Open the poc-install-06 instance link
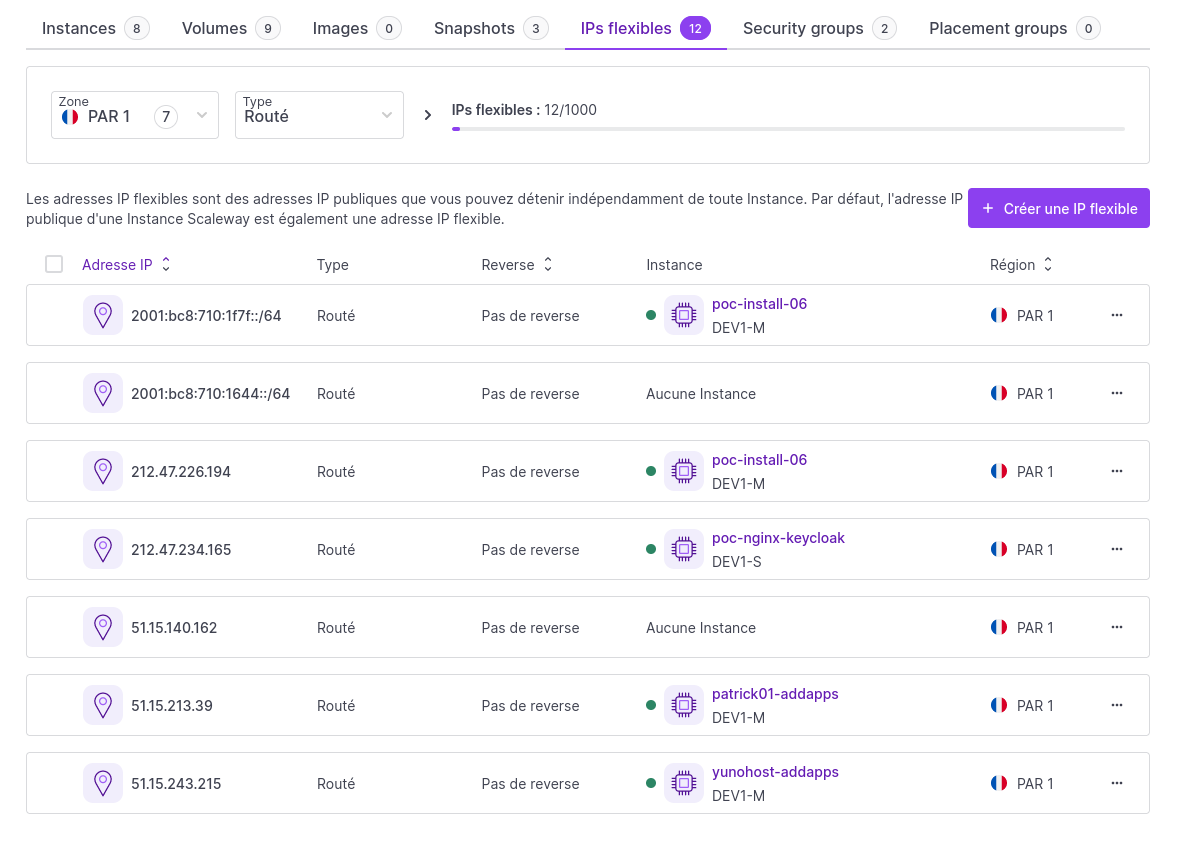1183x844 pixels. pyautogui.click(x=759, y=303)
